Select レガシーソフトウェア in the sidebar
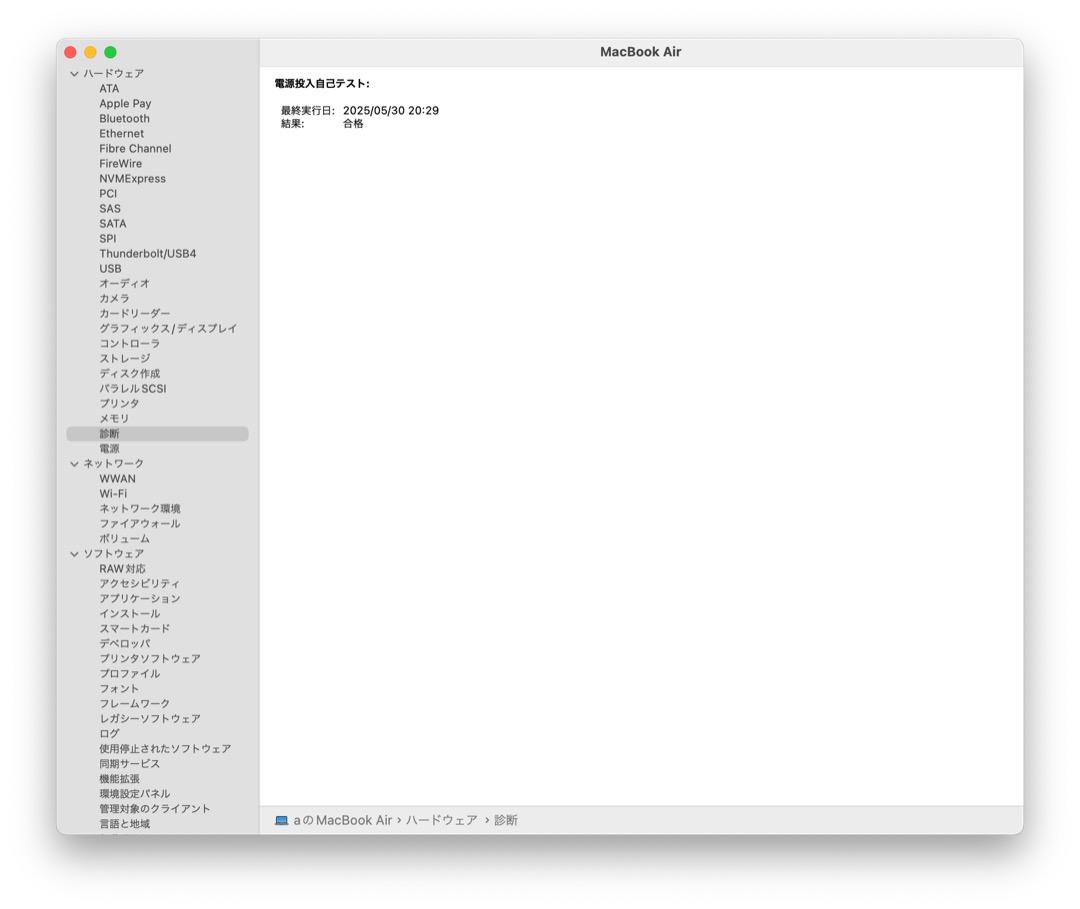Image resolution: width=1080 pixels, height=909 pixels. pyautogui.click(x=150, y=719)
